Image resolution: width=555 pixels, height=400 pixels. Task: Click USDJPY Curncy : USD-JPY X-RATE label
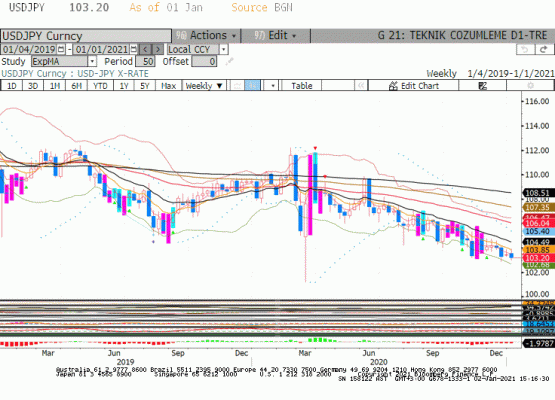click(75, 74)
